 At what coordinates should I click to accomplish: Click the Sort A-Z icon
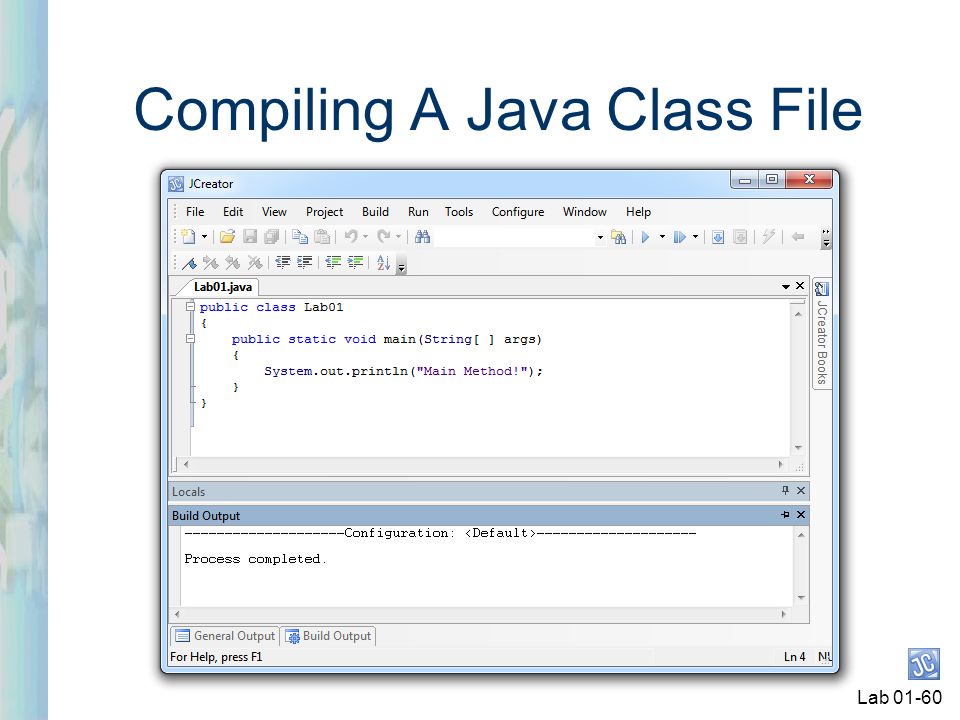pos(383,263)
